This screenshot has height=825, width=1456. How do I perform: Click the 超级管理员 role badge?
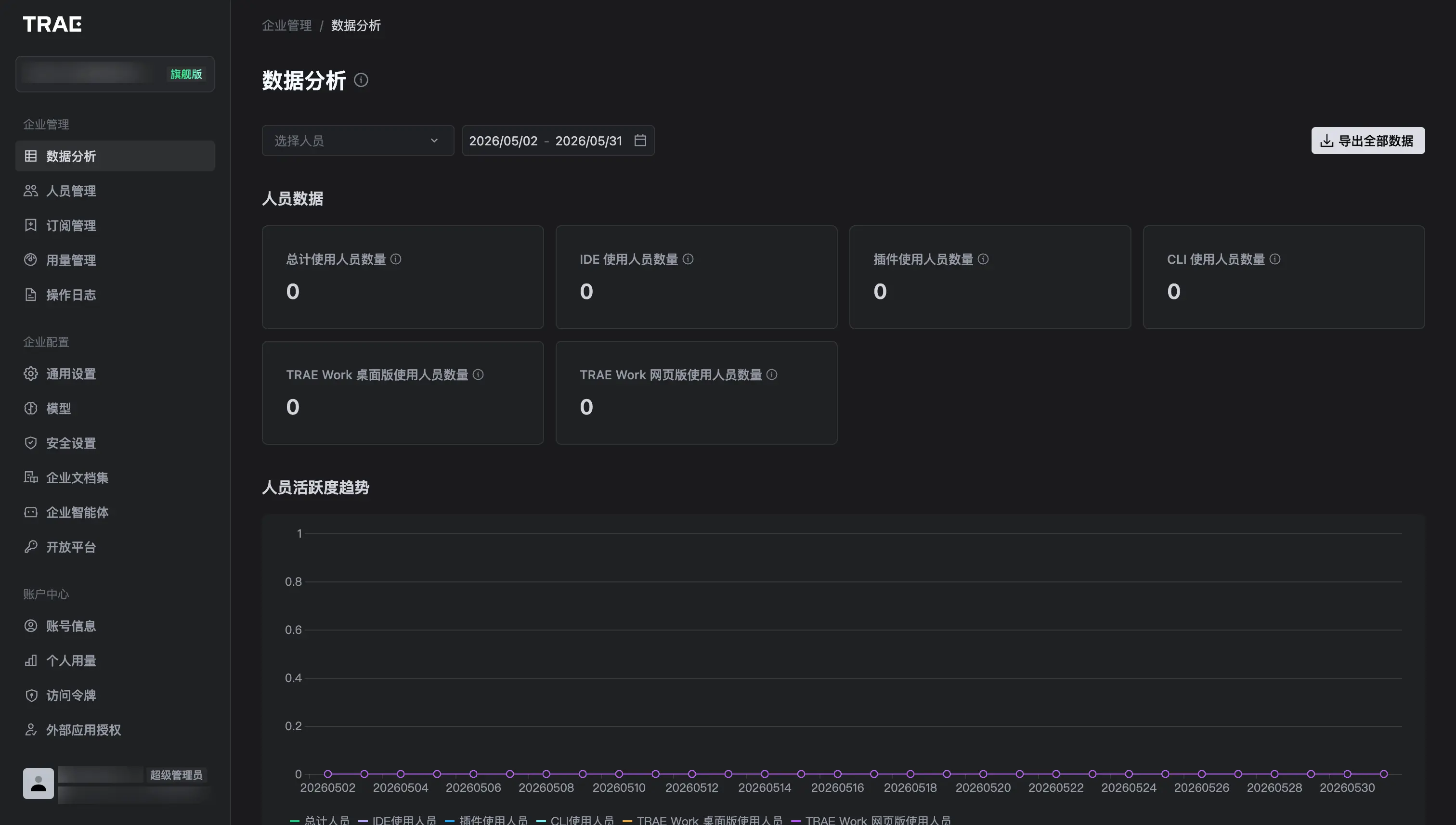click(176, 774)
